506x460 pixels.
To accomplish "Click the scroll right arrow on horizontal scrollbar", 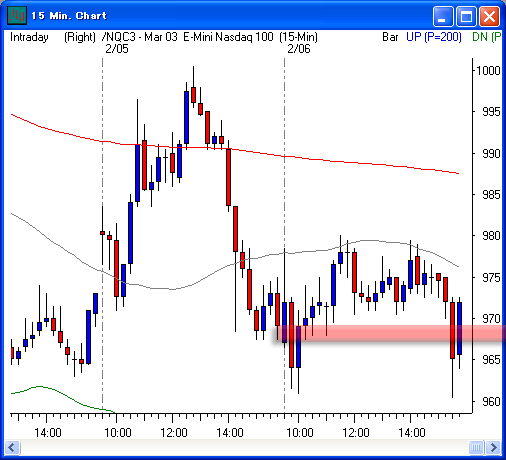I will pos(493,447).
